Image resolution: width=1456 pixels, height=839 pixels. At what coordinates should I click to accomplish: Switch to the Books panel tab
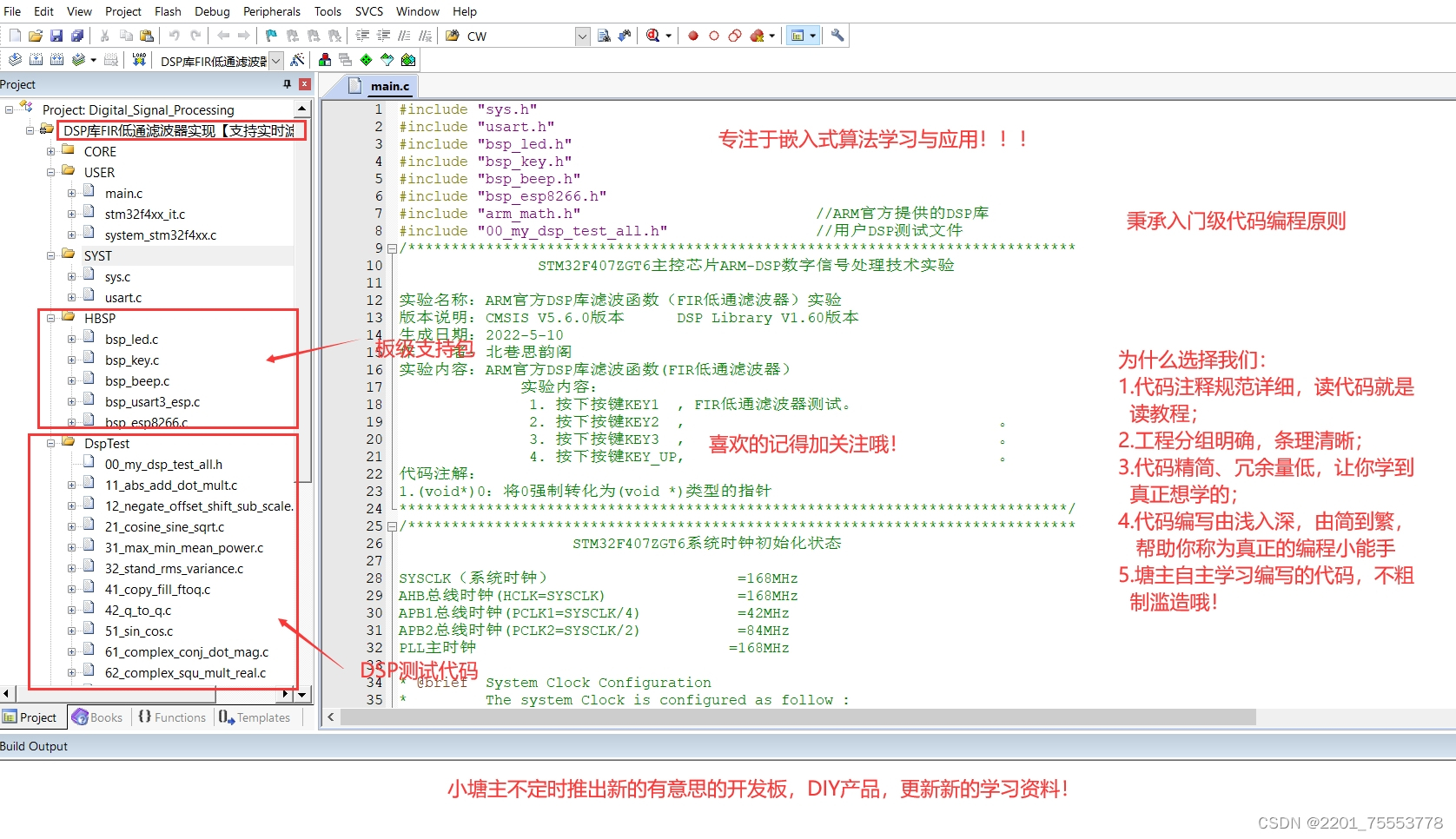point(97,717)
